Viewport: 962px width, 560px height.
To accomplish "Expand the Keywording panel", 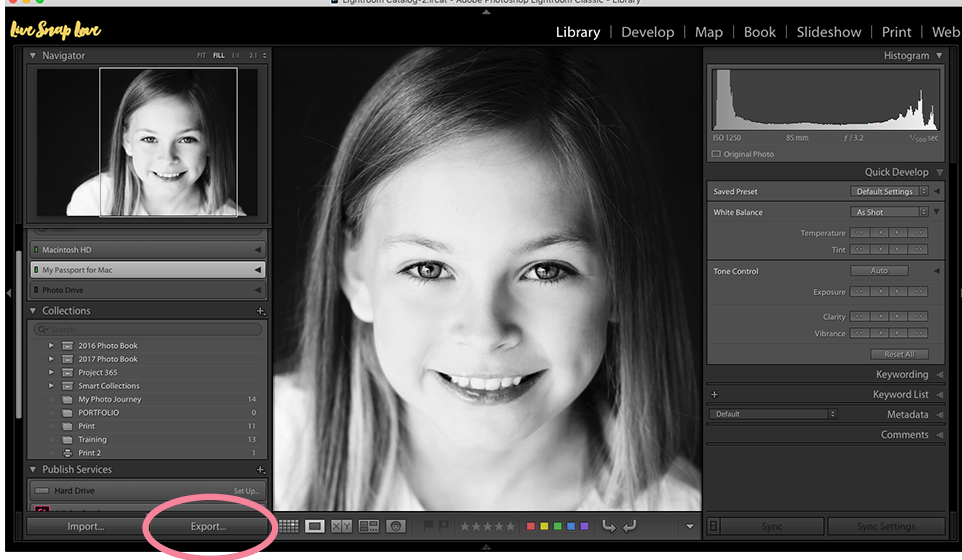I will [x=939, y=374].
